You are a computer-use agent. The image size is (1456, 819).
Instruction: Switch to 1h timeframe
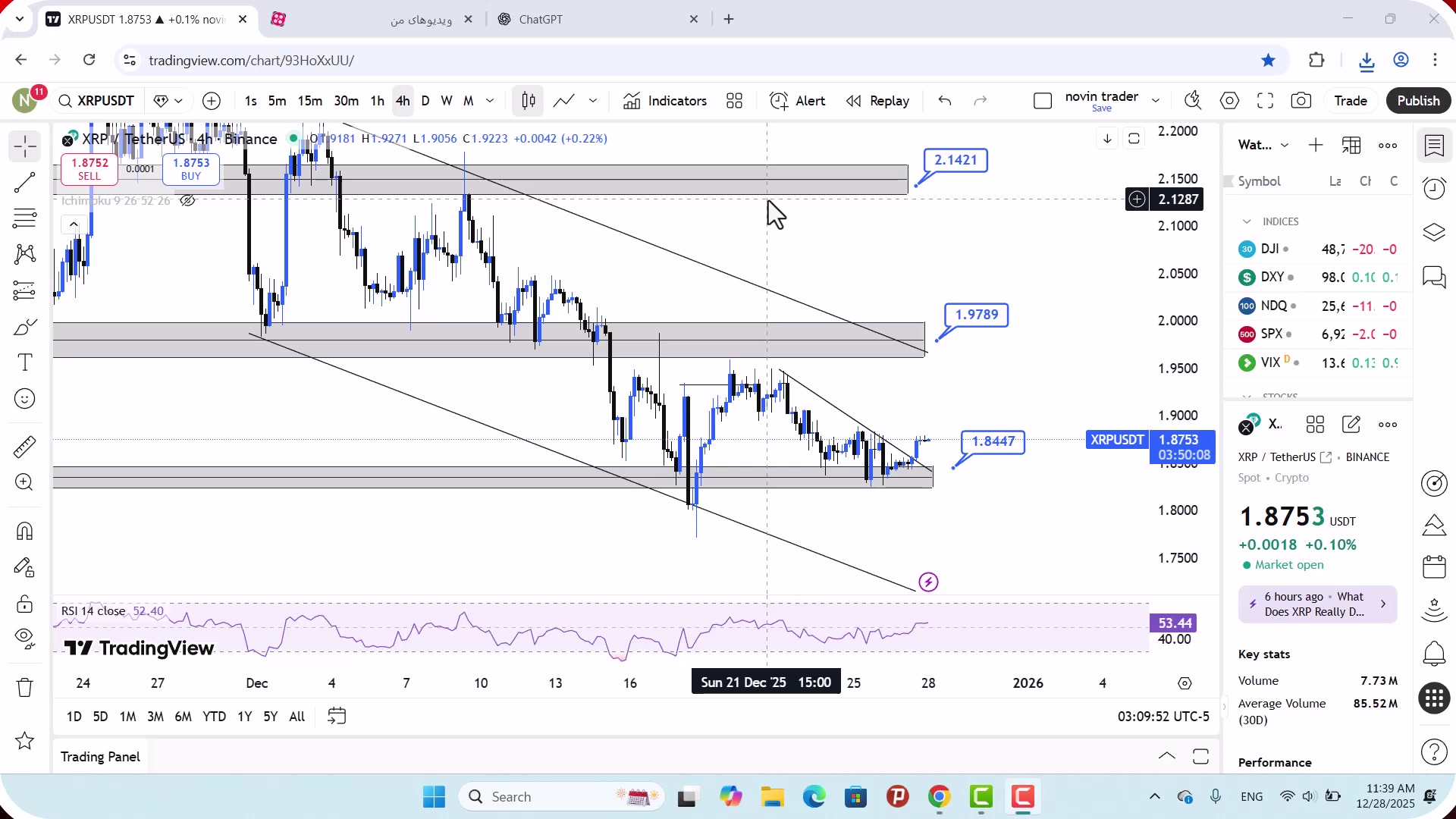[377, 101]
